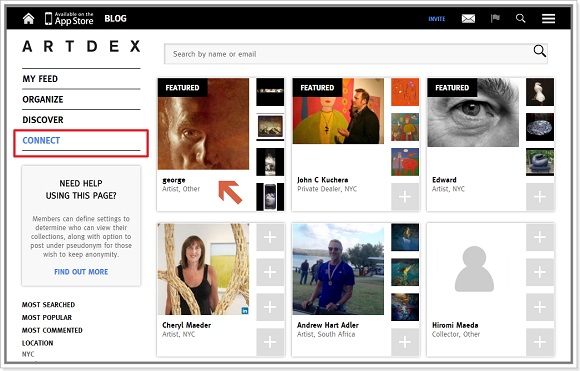Viewport: 580px width, 371px height.
Task: Open top blue painting thumbnail in Adler card
Action: point(405,237)
